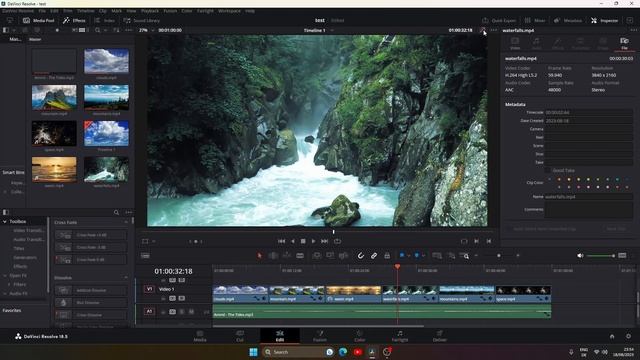Toggle timeline snapping magnet icon
This screenshot has width=640, height=360.
361,256
